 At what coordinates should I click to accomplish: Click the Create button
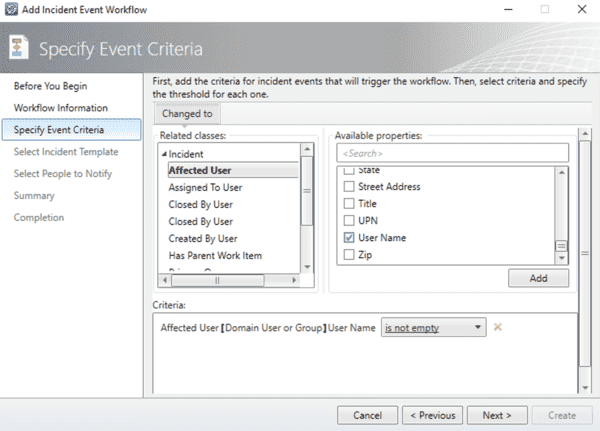tap(562, 415)
